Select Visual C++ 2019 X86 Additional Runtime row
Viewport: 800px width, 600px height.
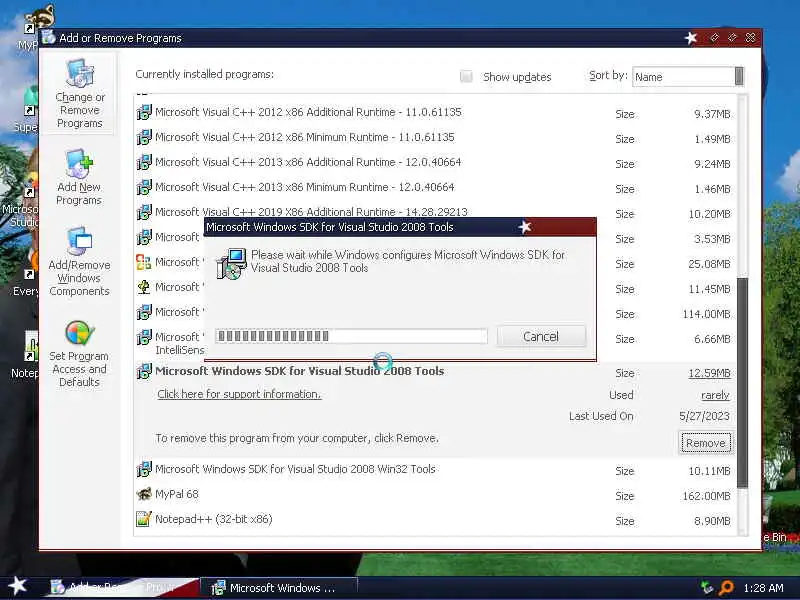tap(435, 212)
